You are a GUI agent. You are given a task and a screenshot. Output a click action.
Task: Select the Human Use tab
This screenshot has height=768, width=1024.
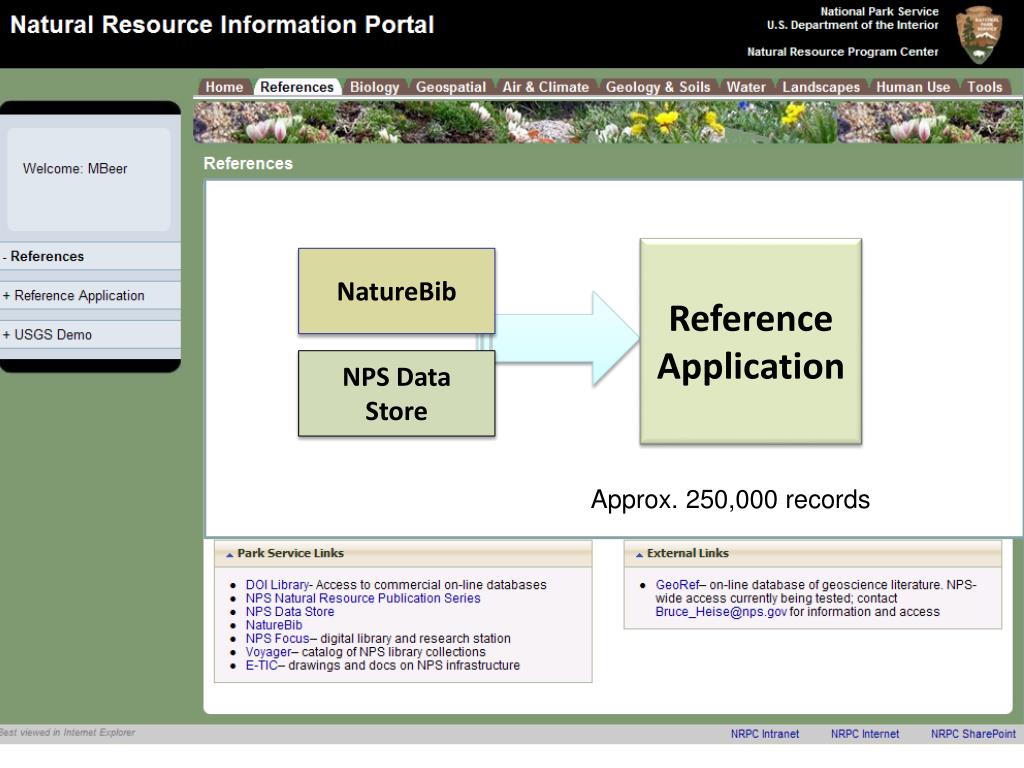[913, 87]
